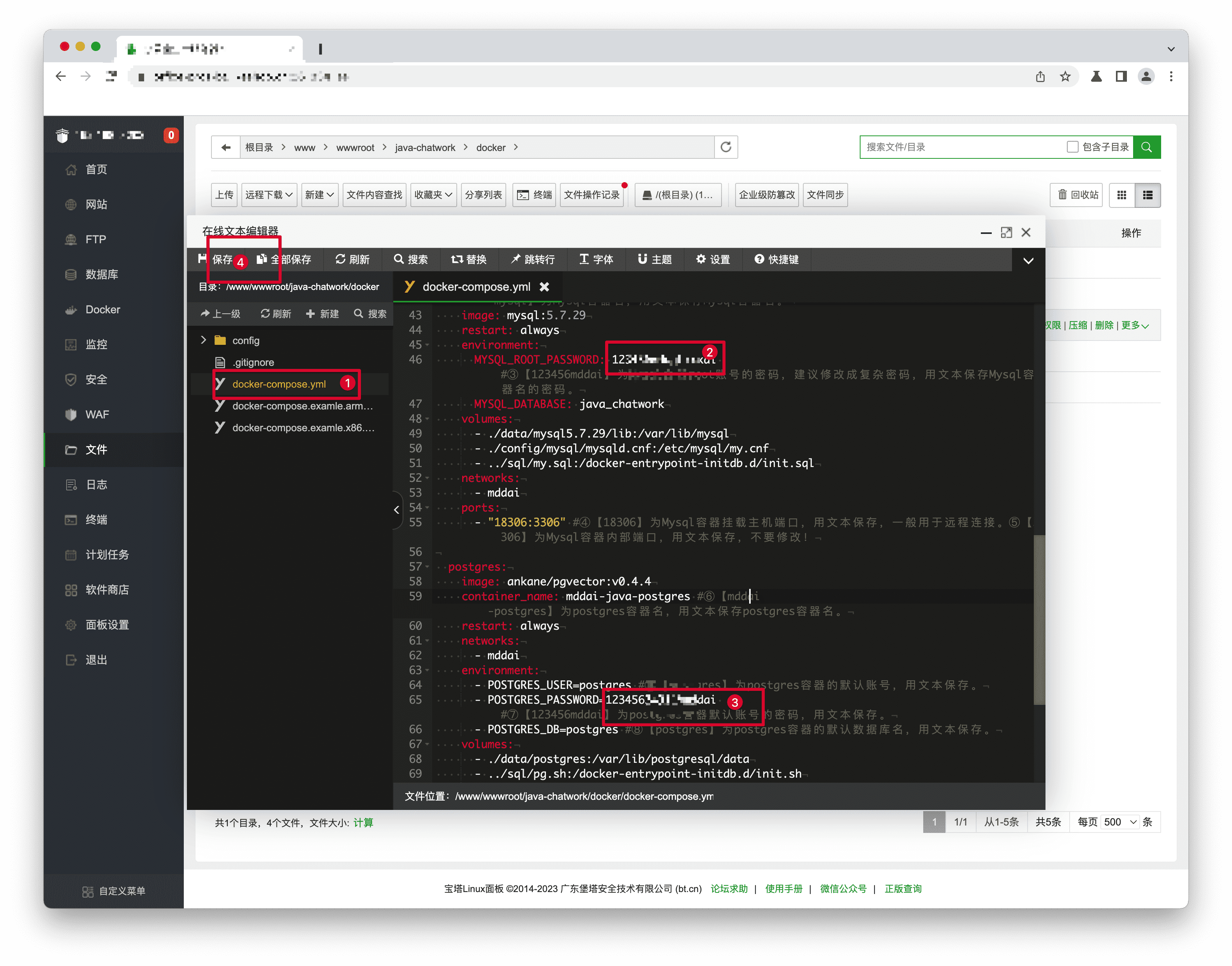Fold code at line 57 postgres
Image resolution: width=1232 pixels, height=966 pixels.
[x=427, y=567]
